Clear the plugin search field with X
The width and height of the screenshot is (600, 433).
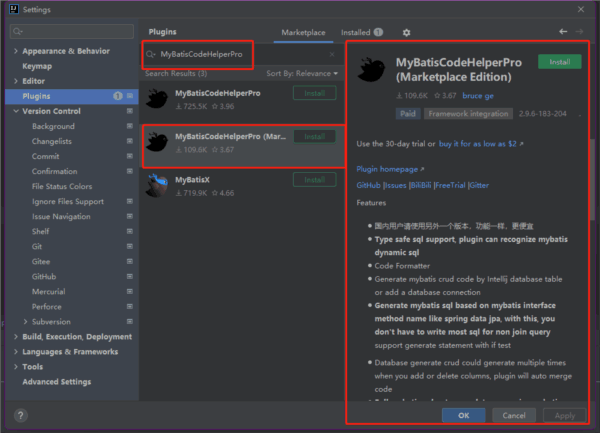tap(332, 54)
